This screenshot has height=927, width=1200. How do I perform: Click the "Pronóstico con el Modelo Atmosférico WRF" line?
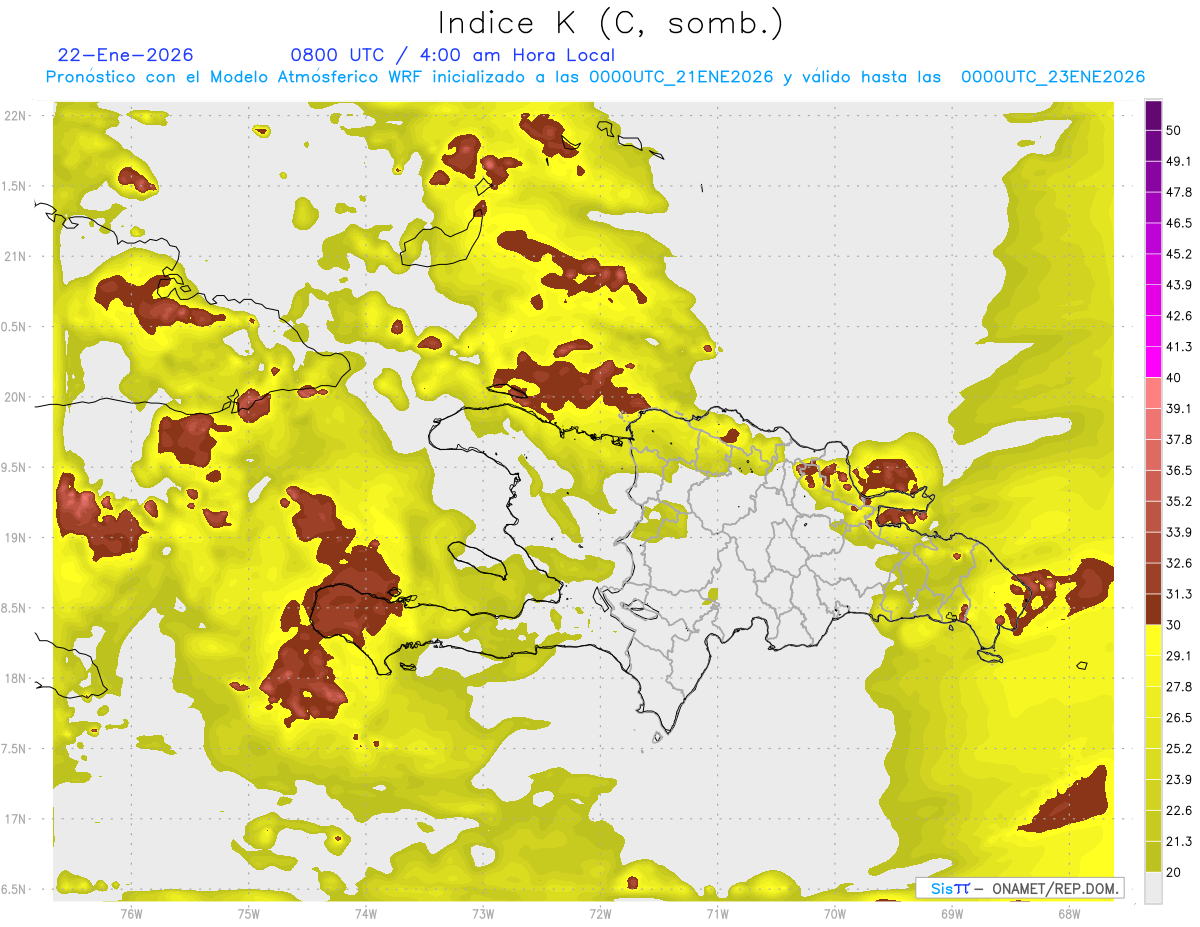(595, 77)
